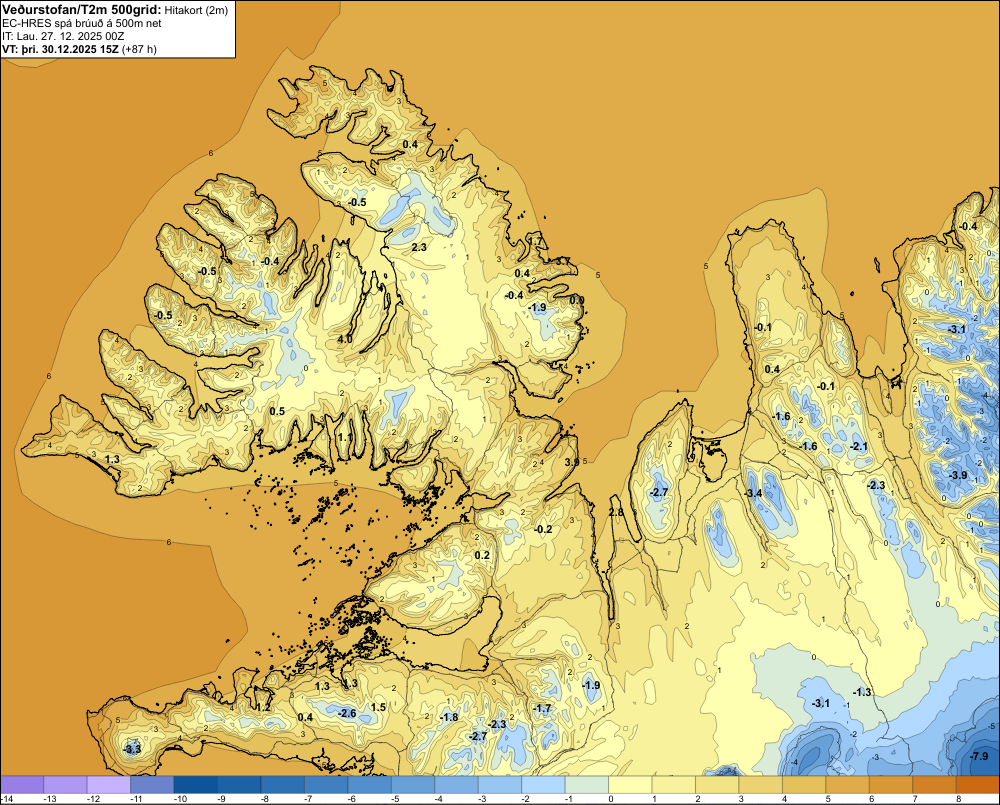Click the 0.2 temperature value

click(482, 555)
